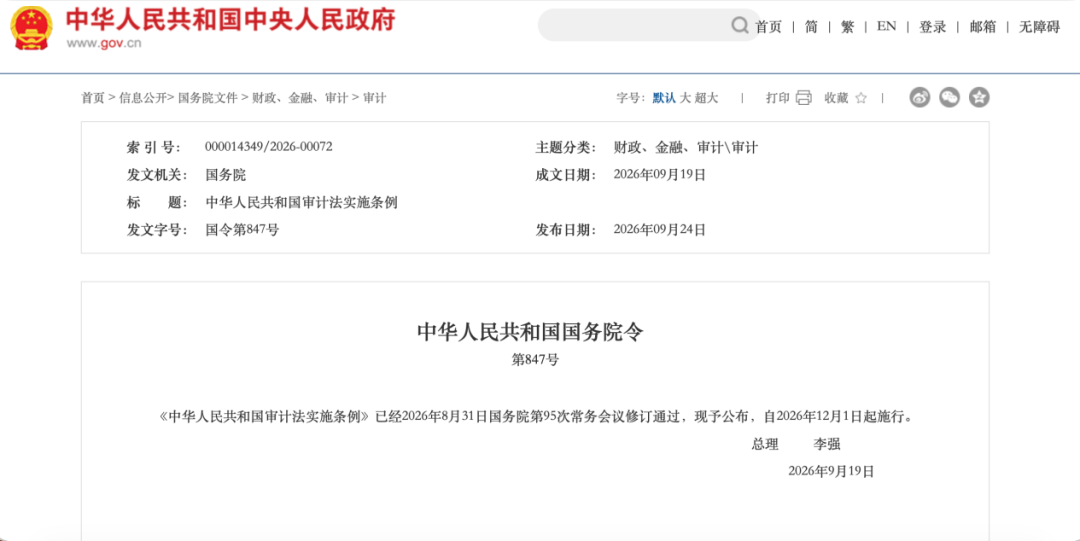Click document number 国令第847号
This screenshot has height=541, width=1080.
point(242,230)
